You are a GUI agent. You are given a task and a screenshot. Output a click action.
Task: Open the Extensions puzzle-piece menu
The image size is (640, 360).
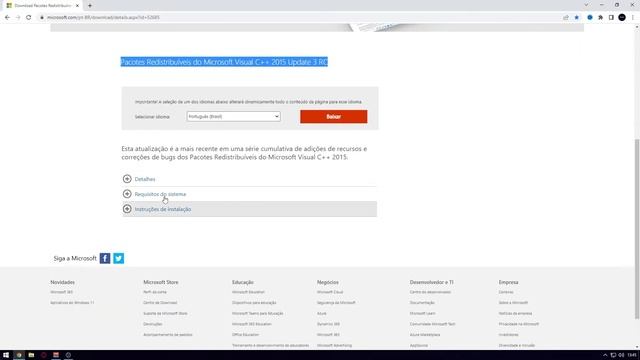600,18
